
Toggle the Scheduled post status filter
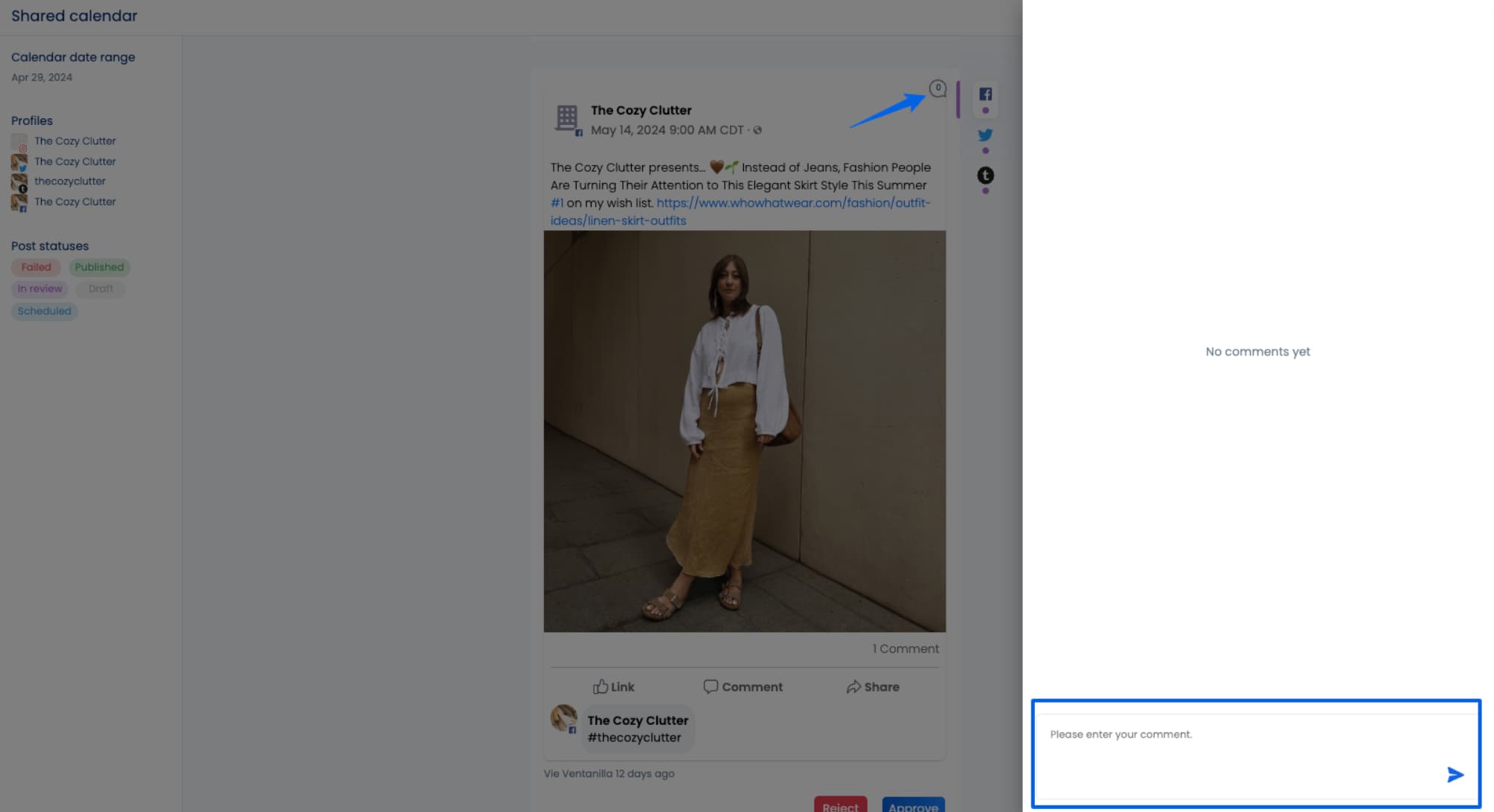coord(44,311)
